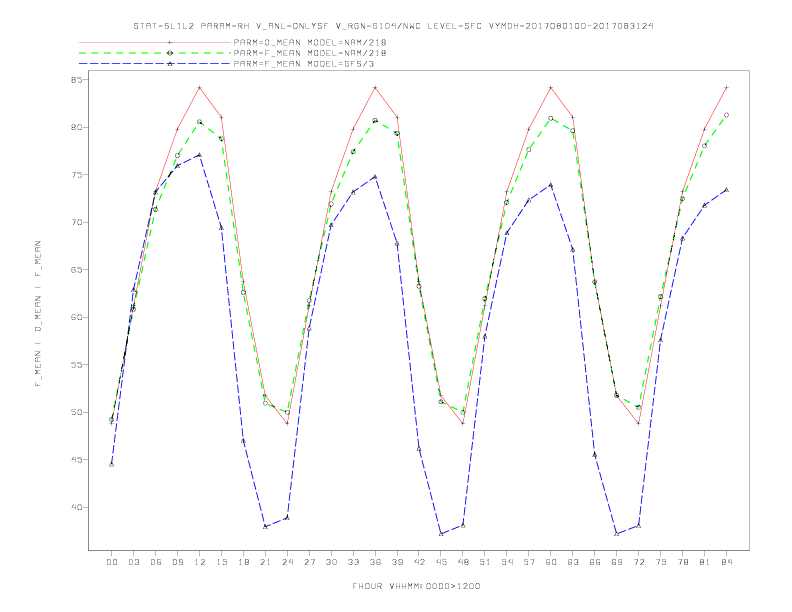Click y-axis tick label 65
This screenshot has width=792, height=612.
point(77,270)
